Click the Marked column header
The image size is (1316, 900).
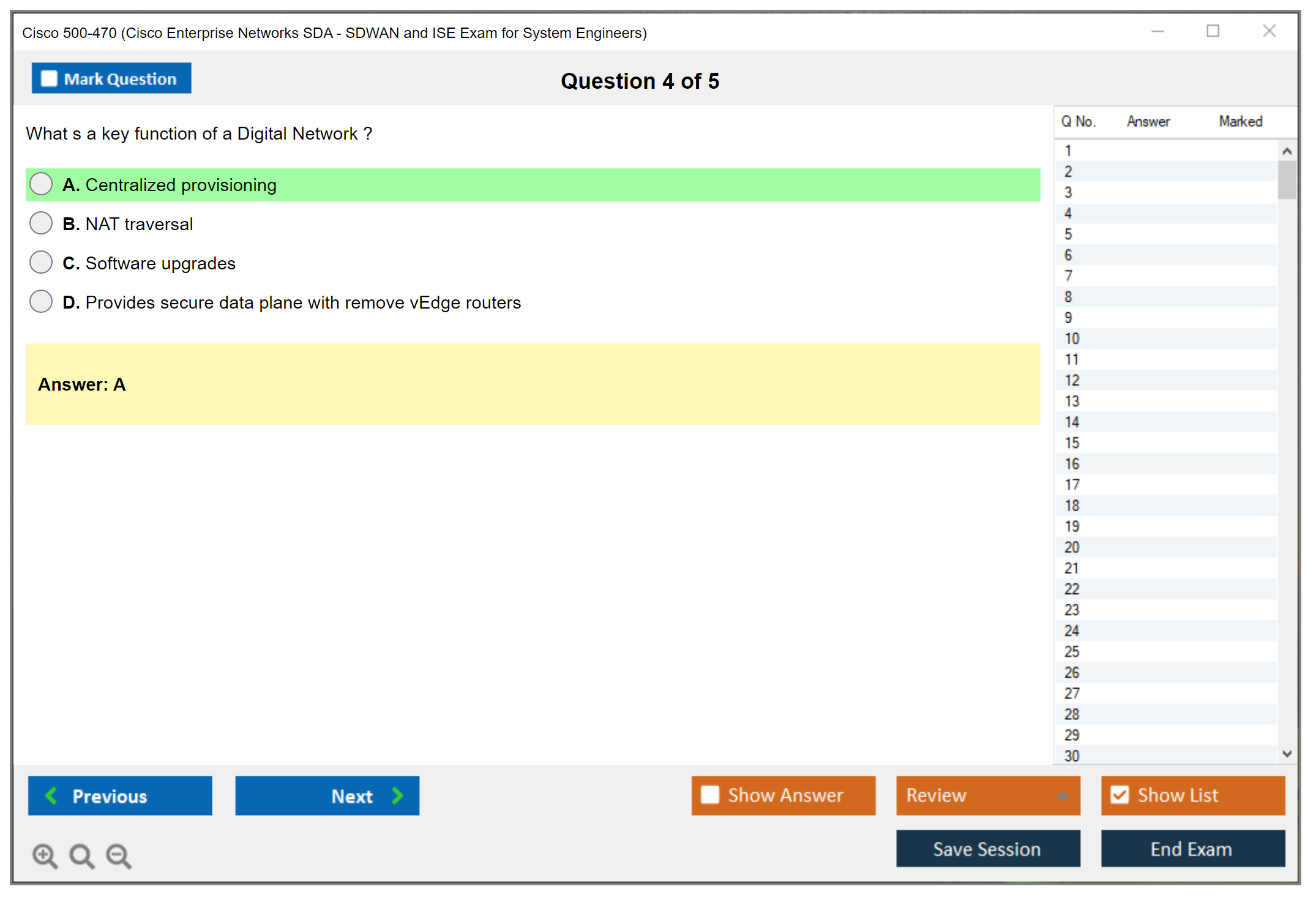pyautogui.click(x=1240, y=121)
